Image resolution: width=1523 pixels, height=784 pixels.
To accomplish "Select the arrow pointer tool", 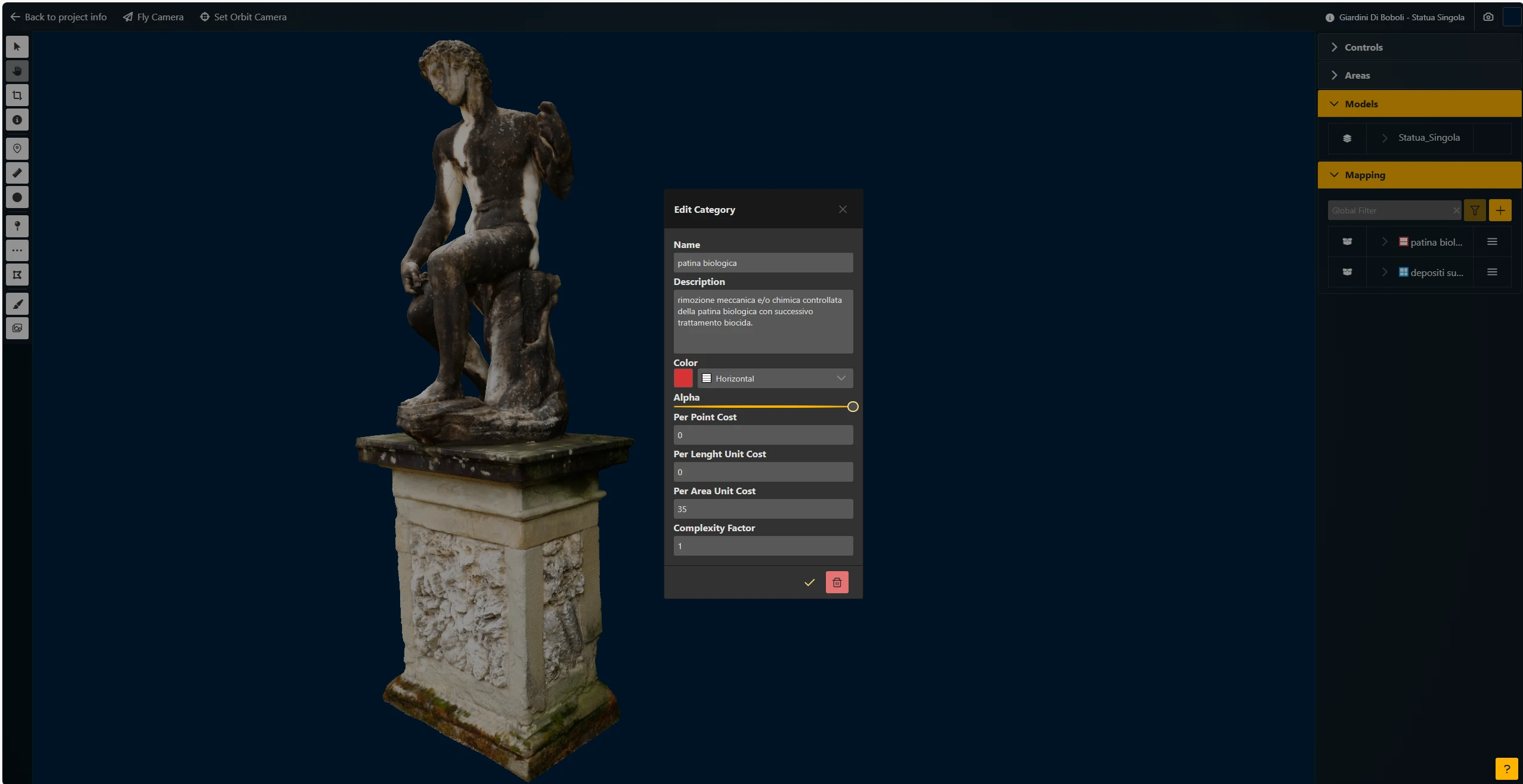I will pos(17,47).
